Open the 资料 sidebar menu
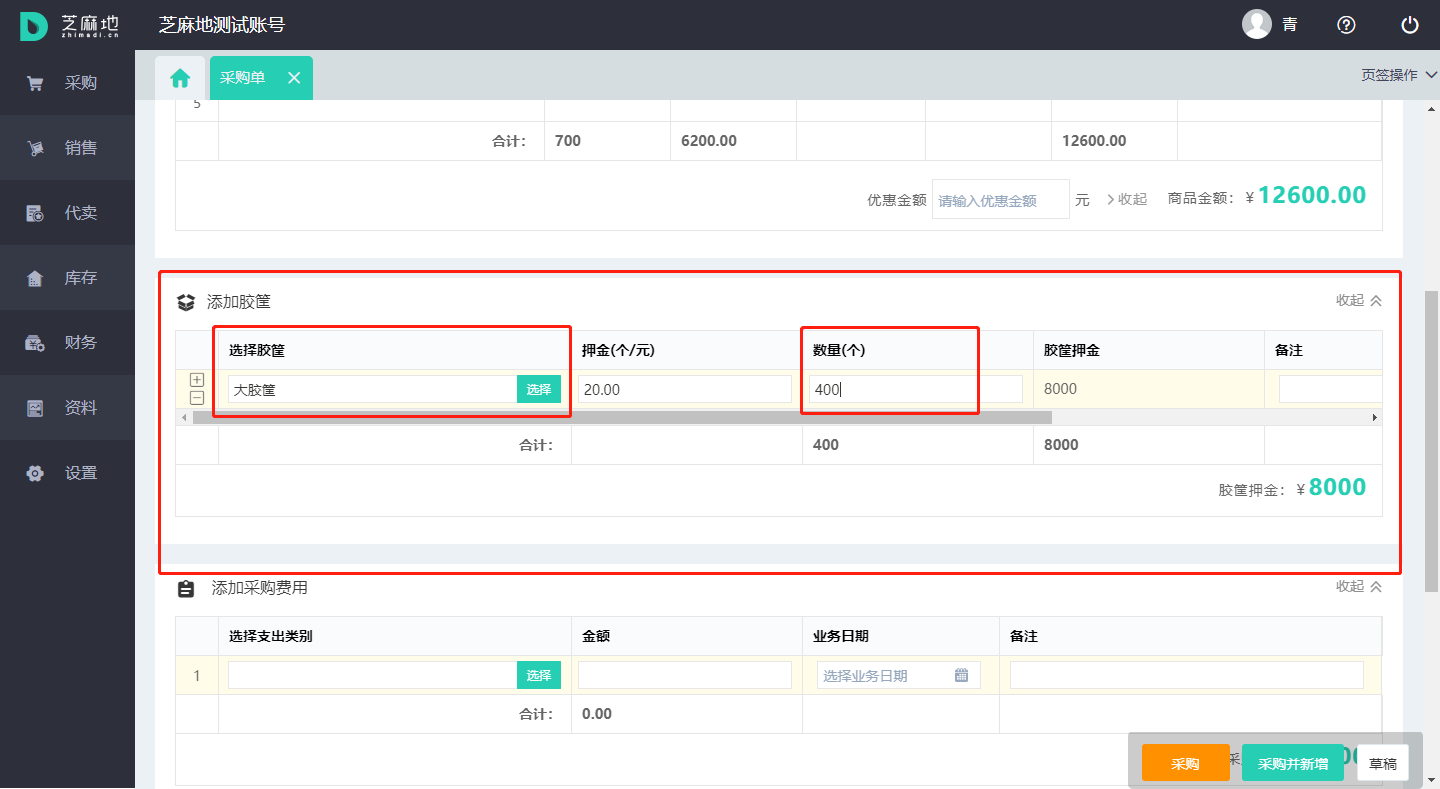Image resolution: width=1440 pixels, height=789 pixels. pyautogui.click(x=67, y=408)
